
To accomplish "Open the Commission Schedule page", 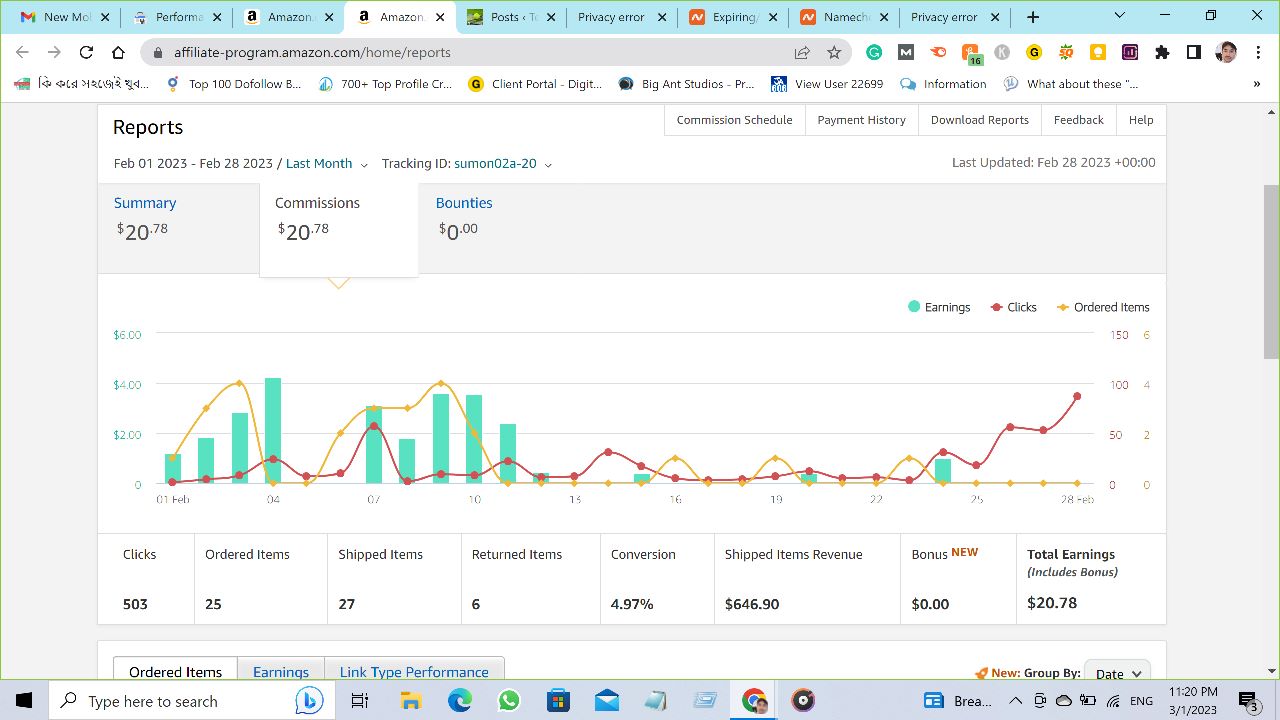I will click(734, 120).
